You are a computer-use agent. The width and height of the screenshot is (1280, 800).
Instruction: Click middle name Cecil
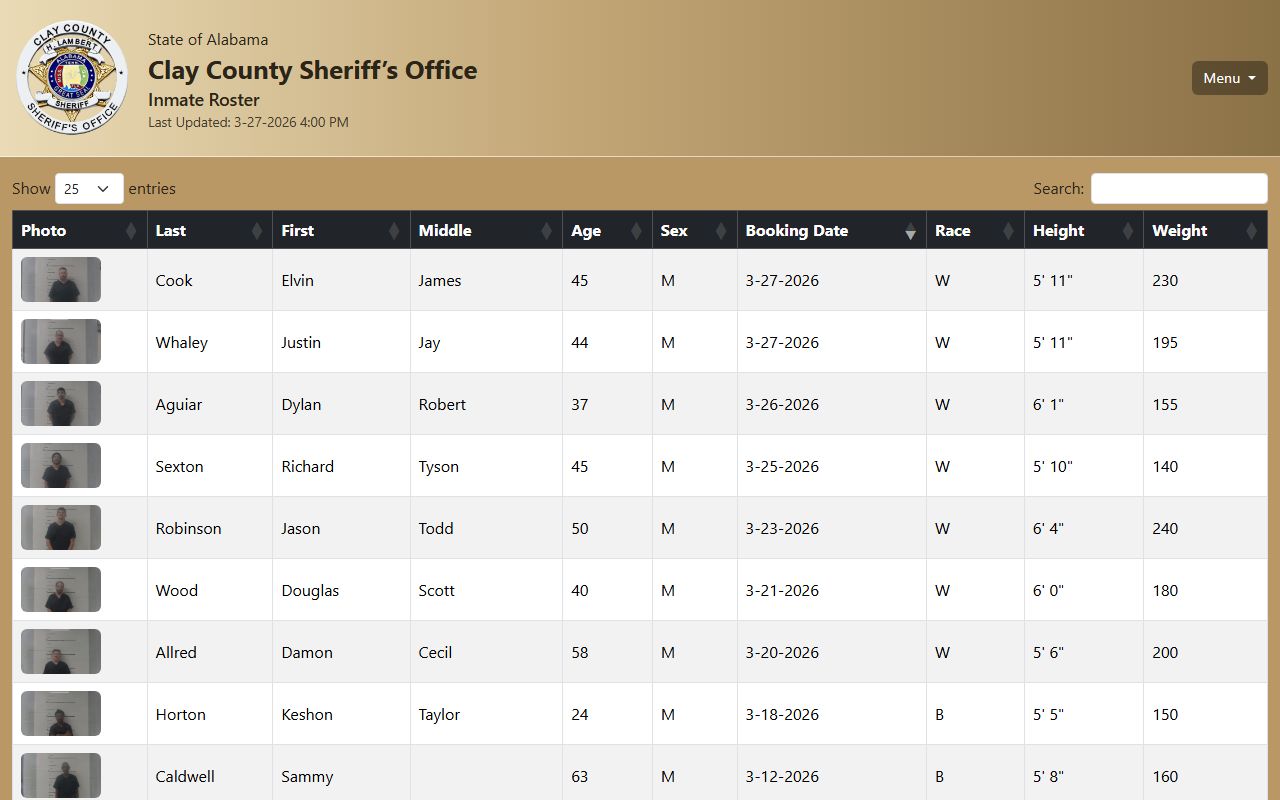click(x=435, y=653)
